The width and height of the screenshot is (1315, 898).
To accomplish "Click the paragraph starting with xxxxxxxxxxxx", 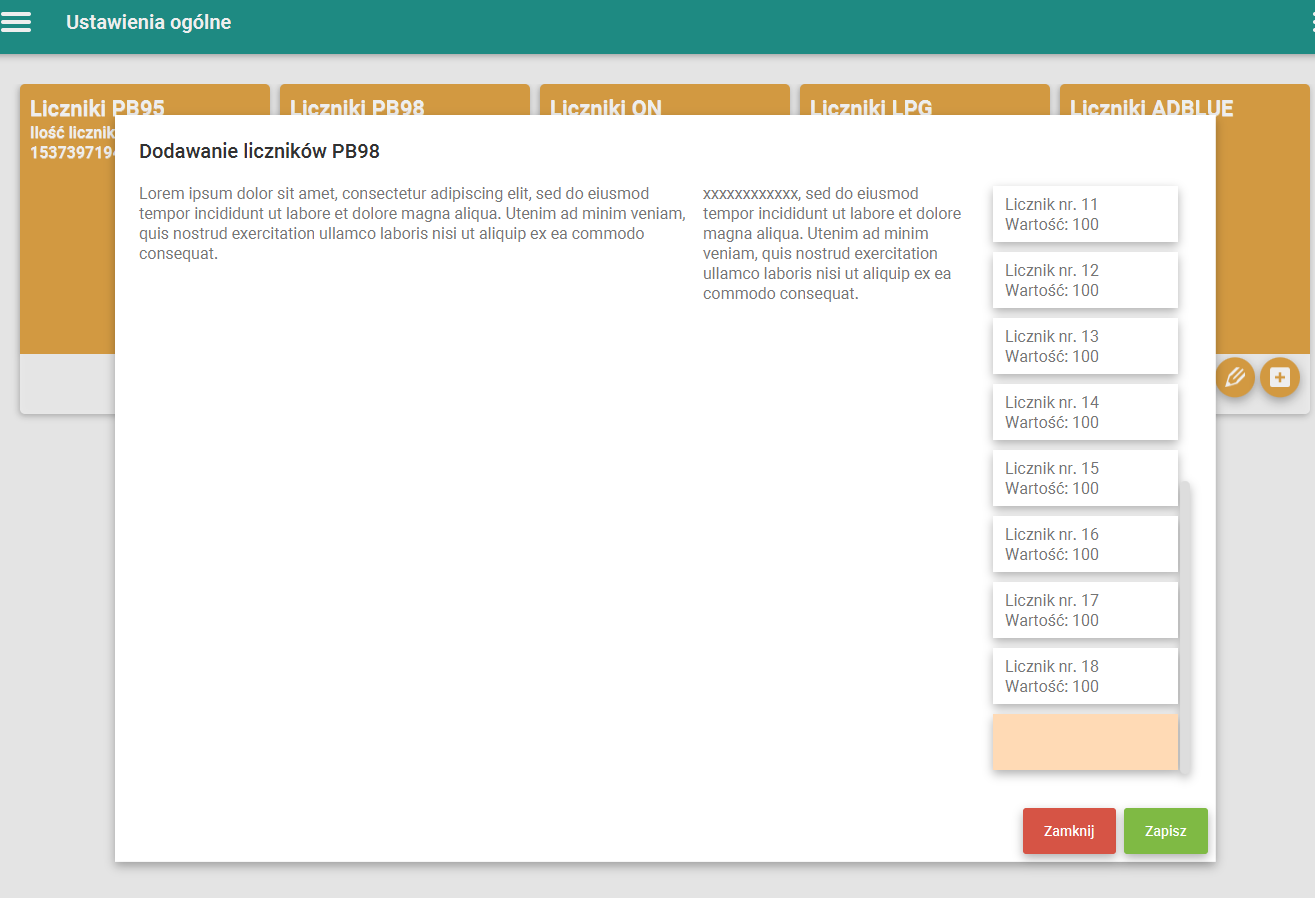I will [832, 244].
